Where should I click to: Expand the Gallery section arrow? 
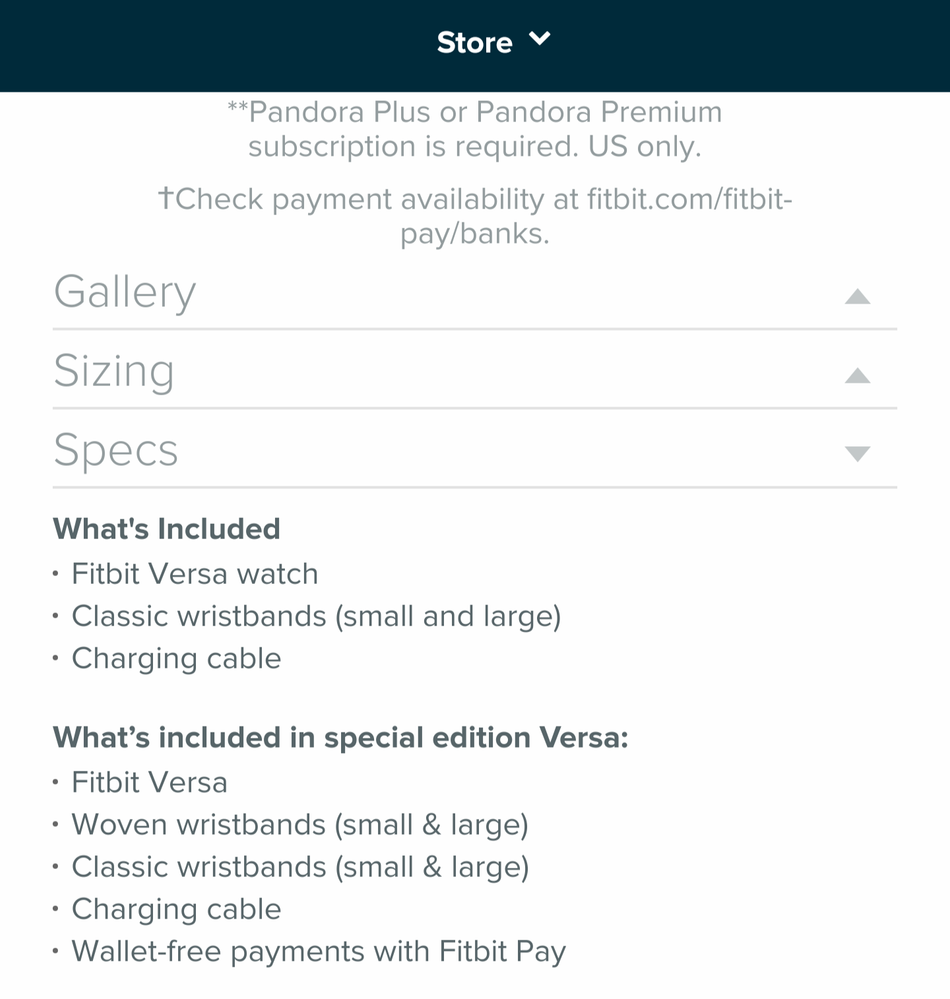(857, 296)
